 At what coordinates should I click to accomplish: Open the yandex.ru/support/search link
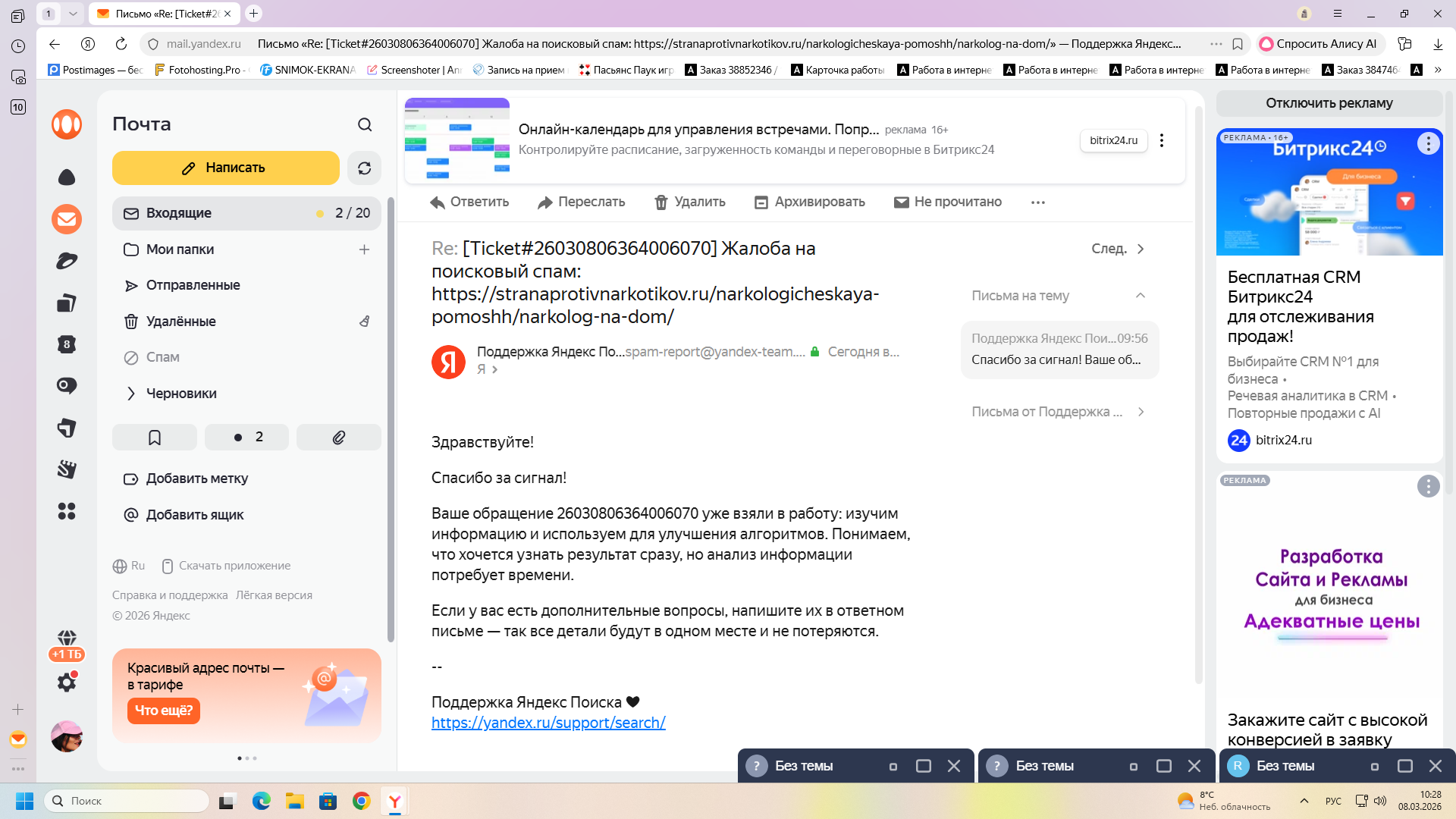coord(548,723)
